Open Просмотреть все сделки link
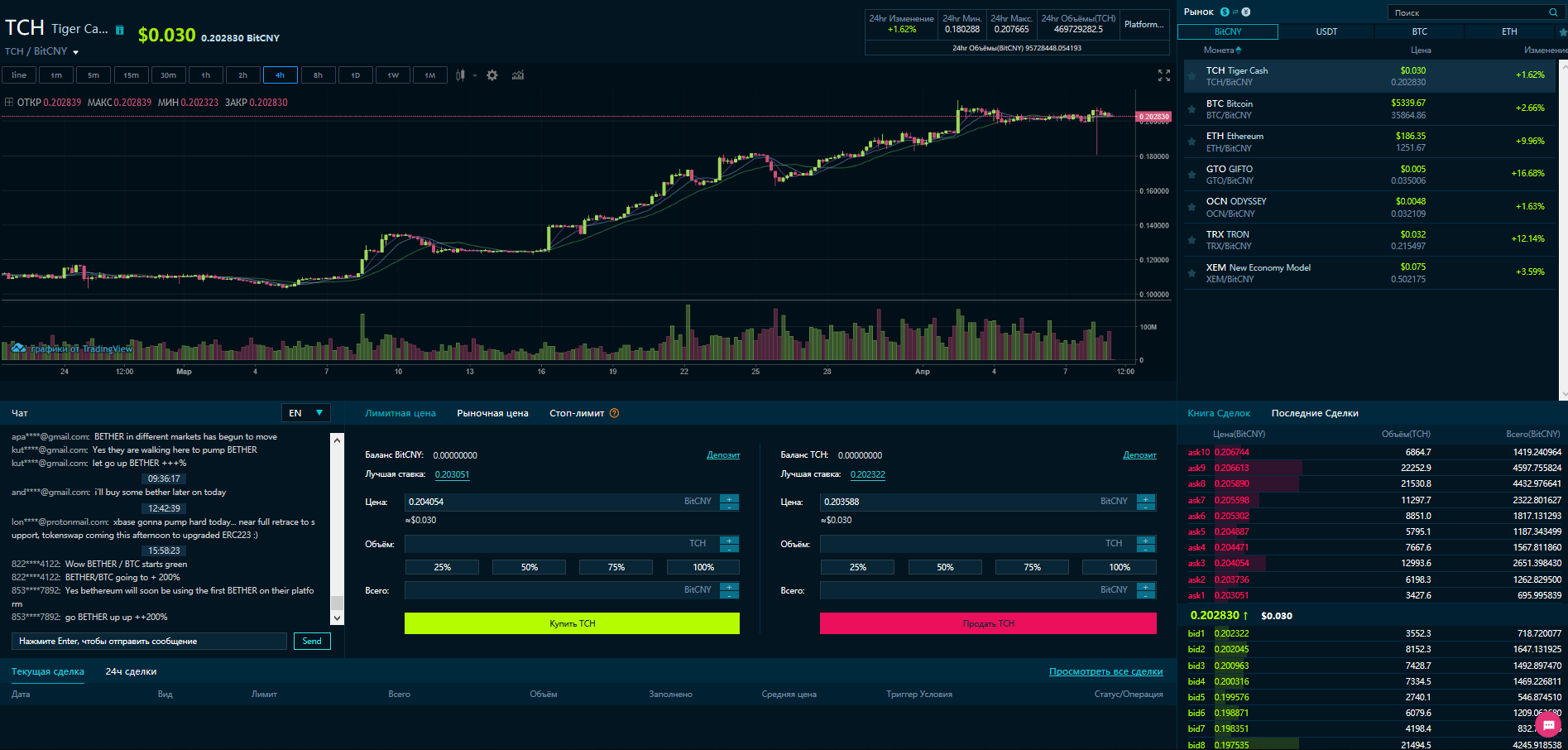The height and width of the screenshot is (750, 1568). (1105, 671)
